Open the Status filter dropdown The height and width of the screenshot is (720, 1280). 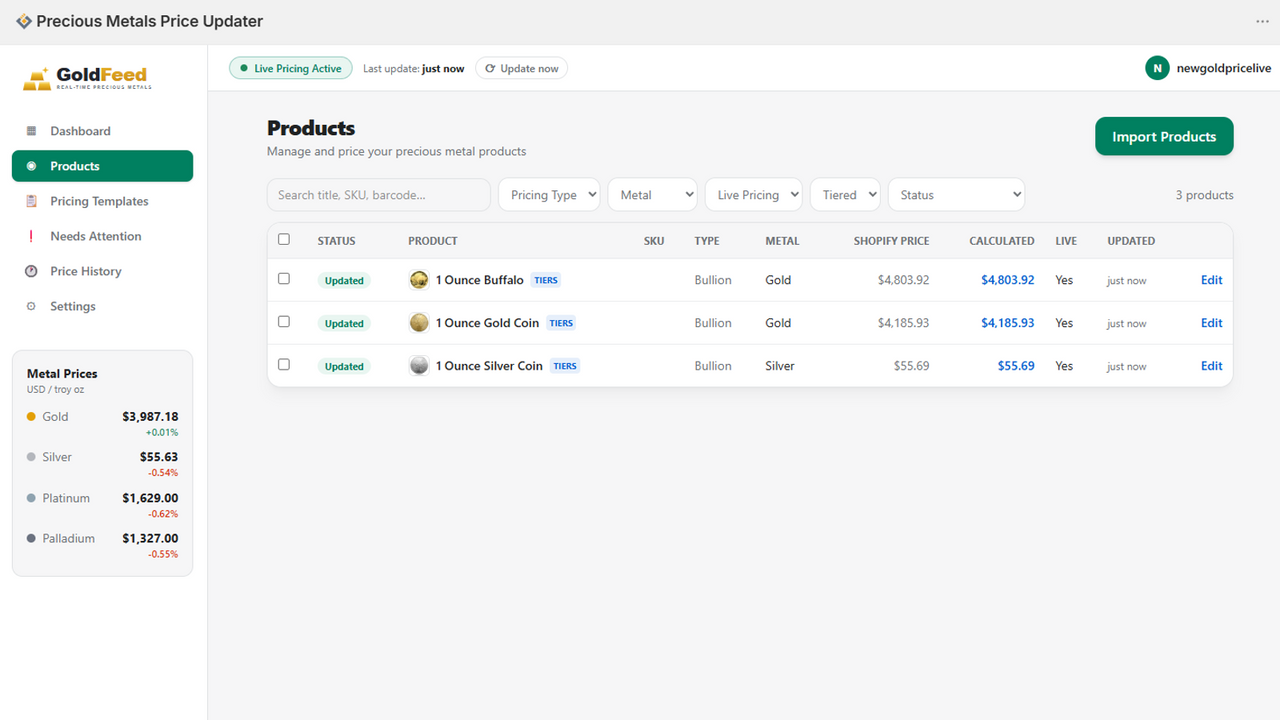(x=956, y=195)
